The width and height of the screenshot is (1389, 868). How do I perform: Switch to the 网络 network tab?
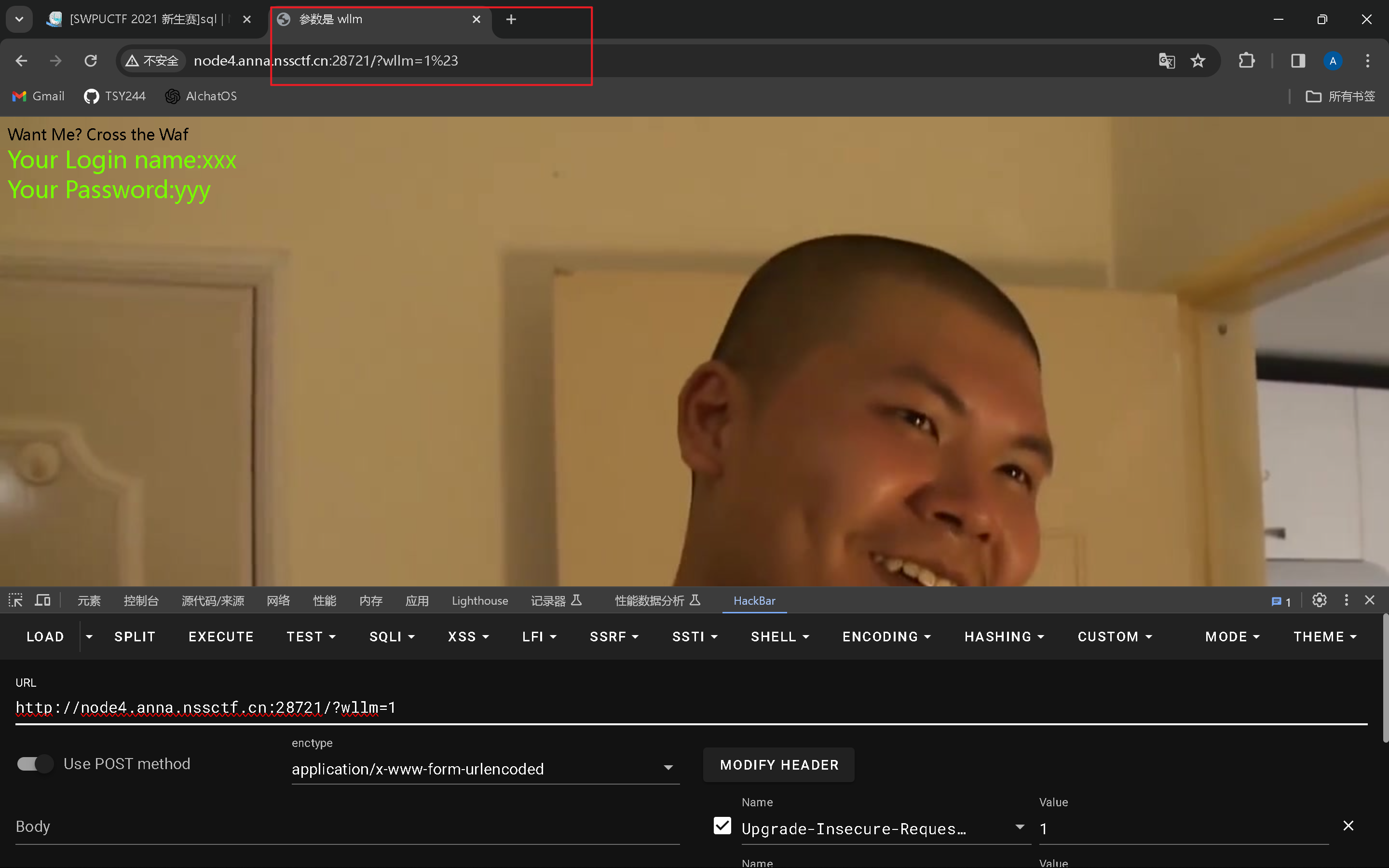[x=278, y=601]
